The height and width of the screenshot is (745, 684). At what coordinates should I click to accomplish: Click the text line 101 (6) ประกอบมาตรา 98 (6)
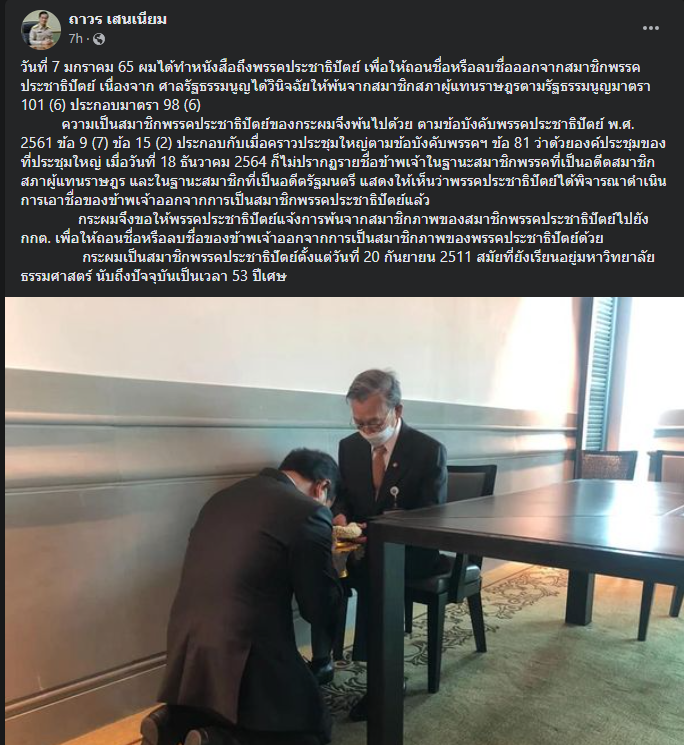[111, 105]
